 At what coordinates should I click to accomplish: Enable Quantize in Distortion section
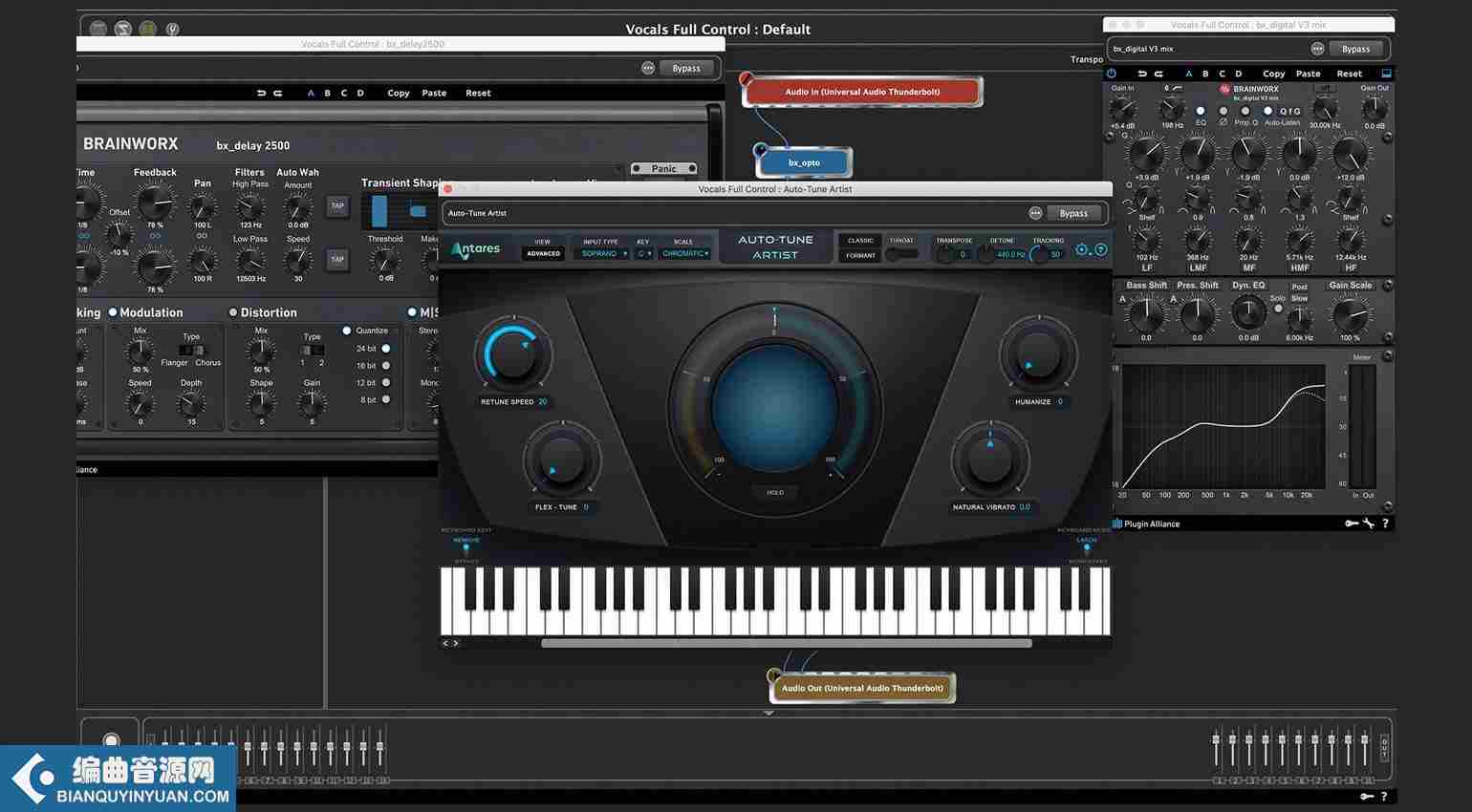click(347, 331)
